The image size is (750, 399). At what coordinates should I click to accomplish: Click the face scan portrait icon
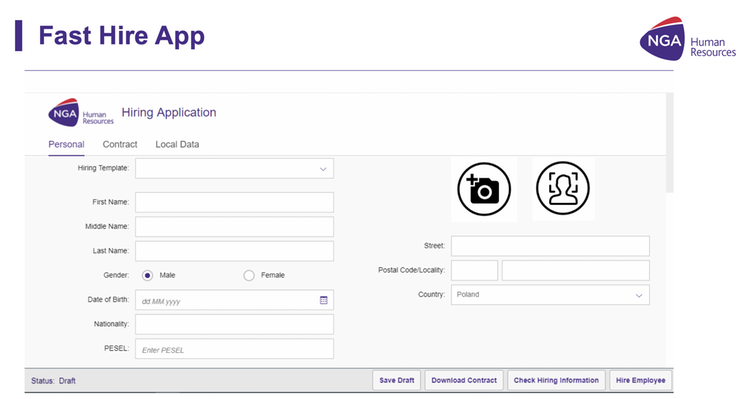[562, 188]
